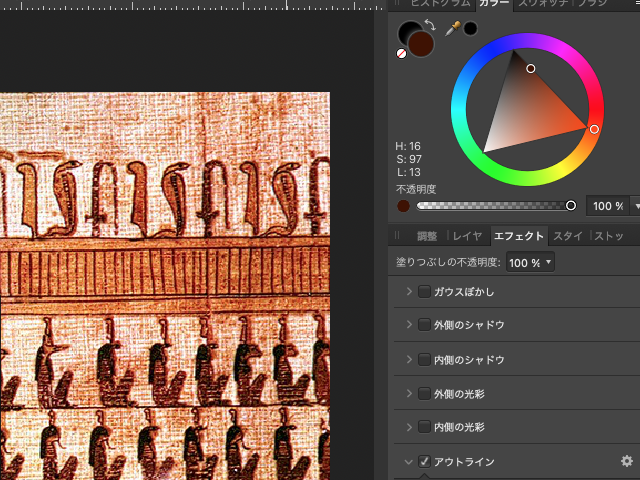Enable the 内側の光彩 checkbox
640x480 pixels.
tap(424, 427)
